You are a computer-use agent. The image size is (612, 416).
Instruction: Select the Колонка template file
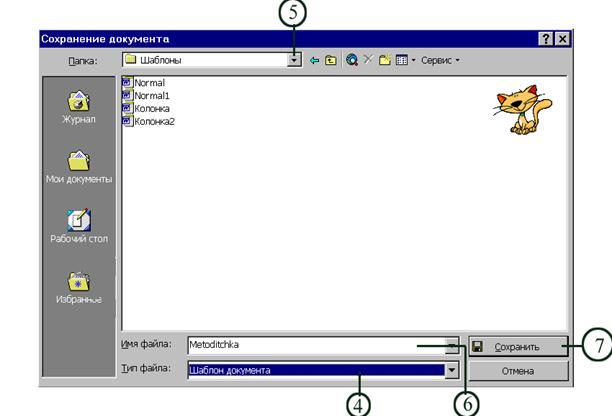click(x=146, y=108)
